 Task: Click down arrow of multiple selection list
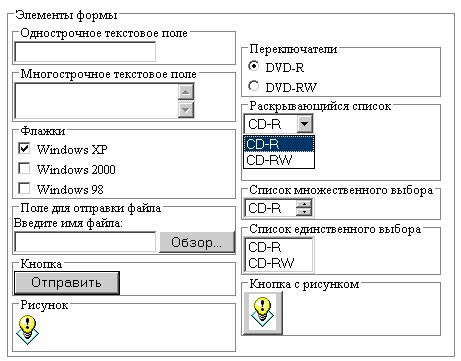304,211
